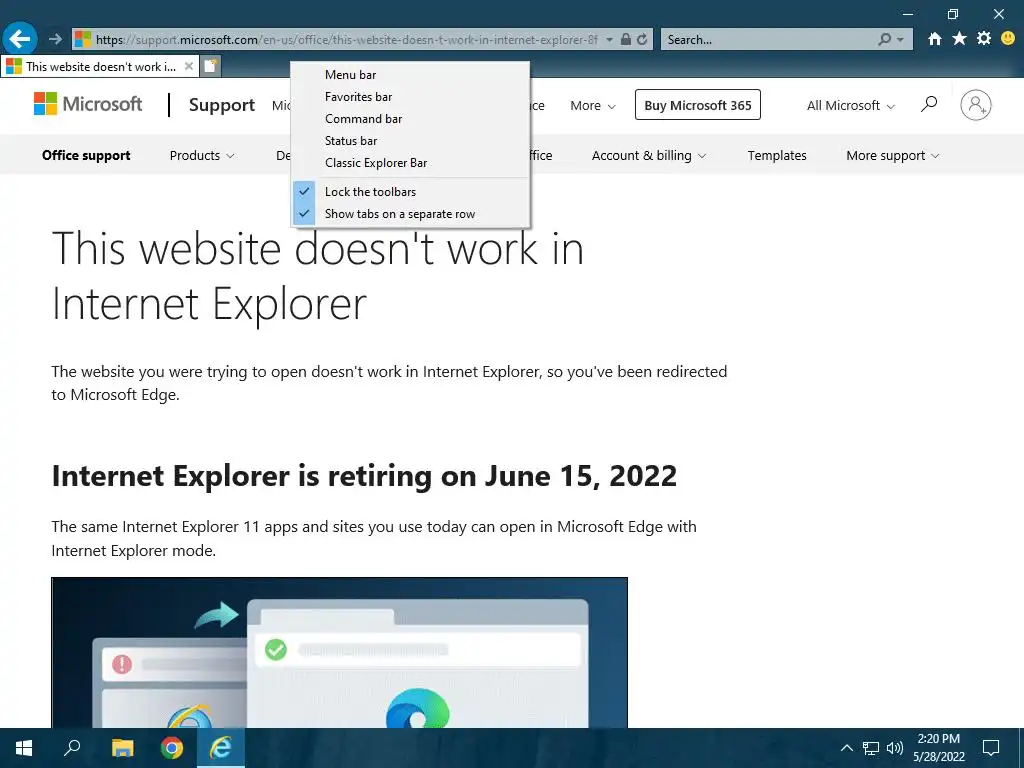Toggle 'Lock the toolbars' option
This screenshot has width=1024, height=768.
point(410,191)
